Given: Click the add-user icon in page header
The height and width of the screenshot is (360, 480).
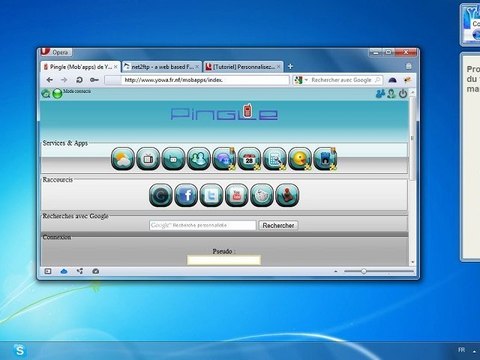Looking at the screenshot, I should pos(380,94).
